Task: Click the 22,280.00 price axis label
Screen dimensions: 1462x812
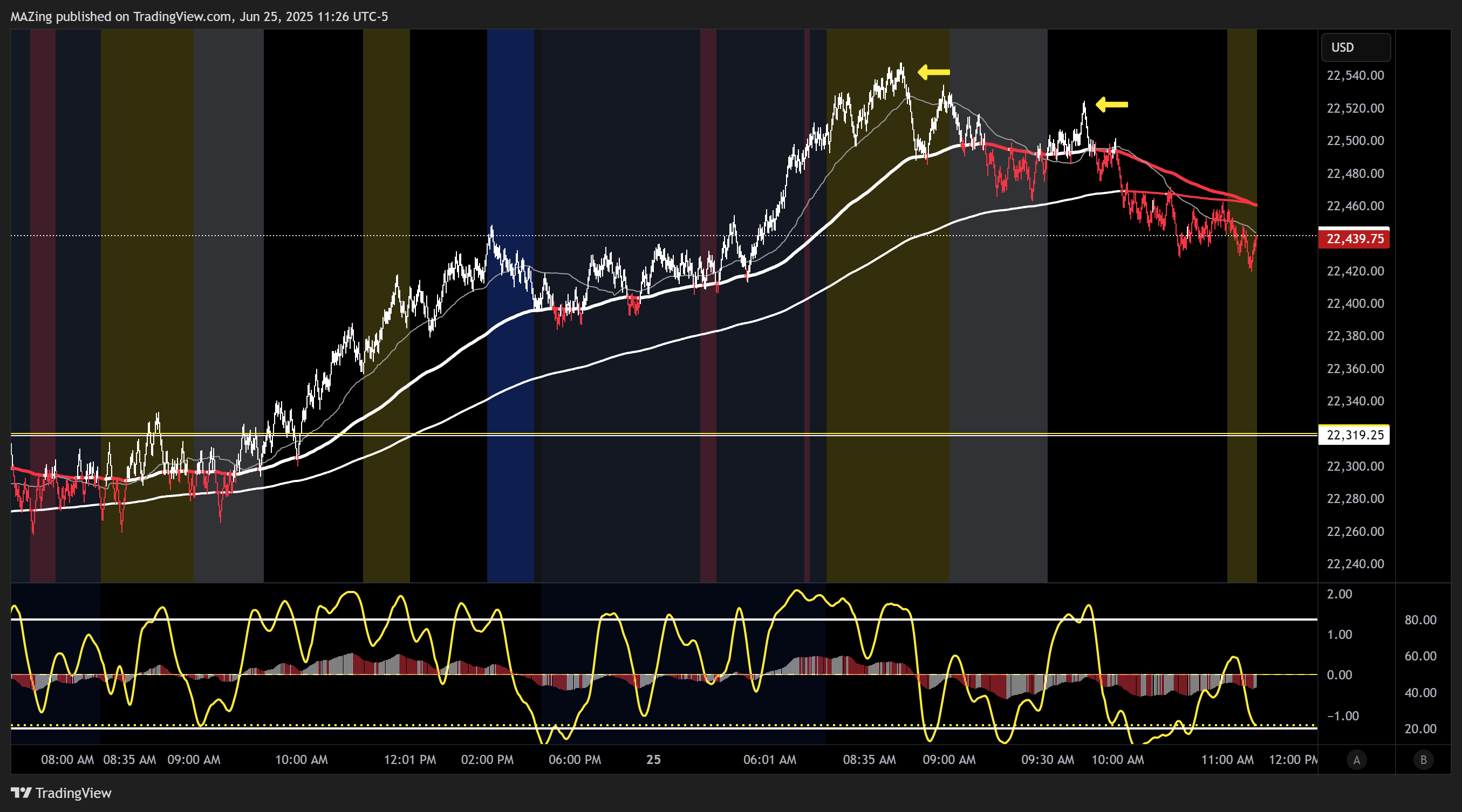Action: point(1355,498)
